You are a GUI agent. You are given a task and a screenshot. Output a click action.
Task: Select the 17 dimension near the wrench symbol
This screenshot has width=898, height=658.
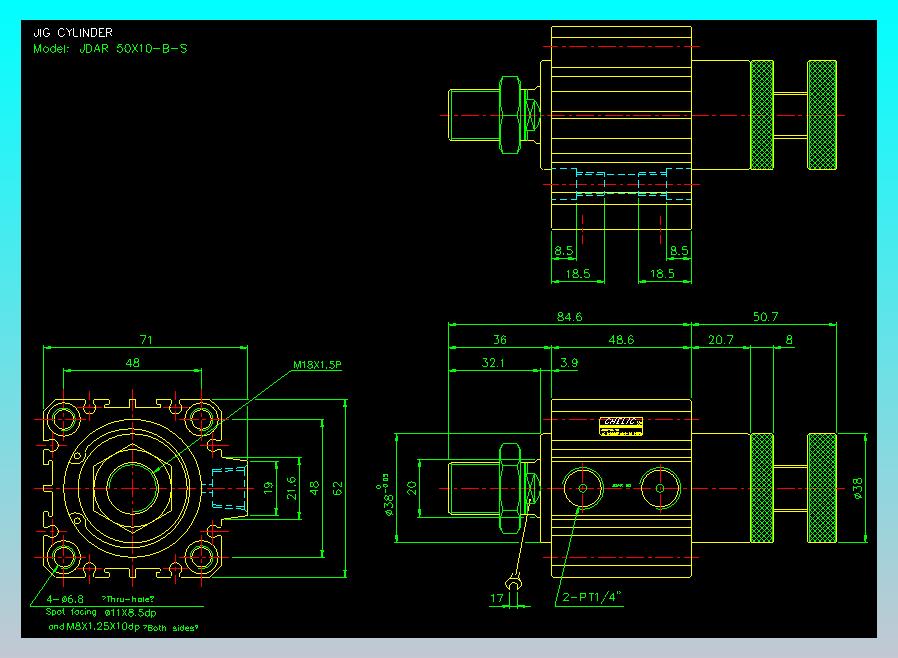[497, 598]
